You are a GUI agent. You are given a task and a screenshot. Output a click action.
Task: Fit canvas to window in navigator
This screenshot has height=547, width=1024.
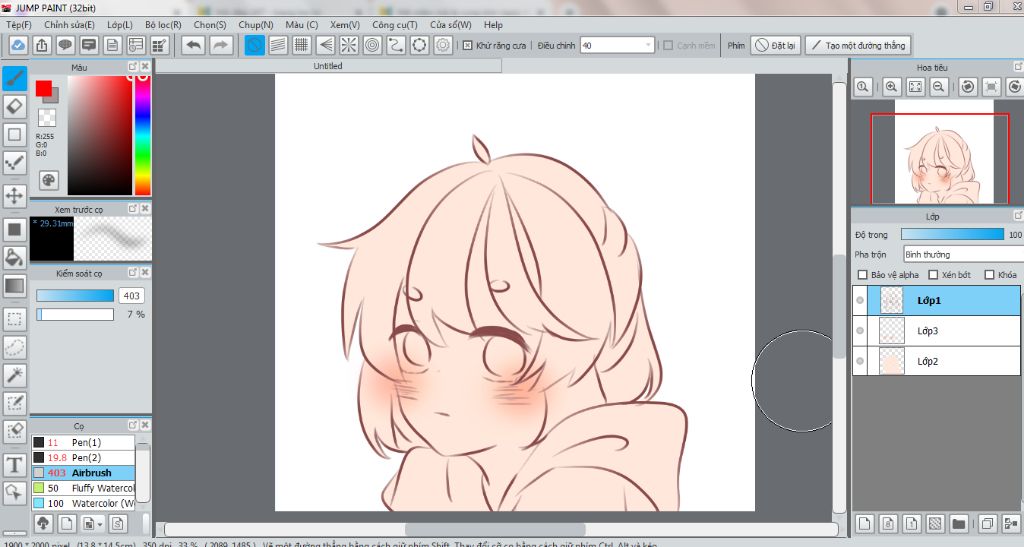tap(915, 87)
